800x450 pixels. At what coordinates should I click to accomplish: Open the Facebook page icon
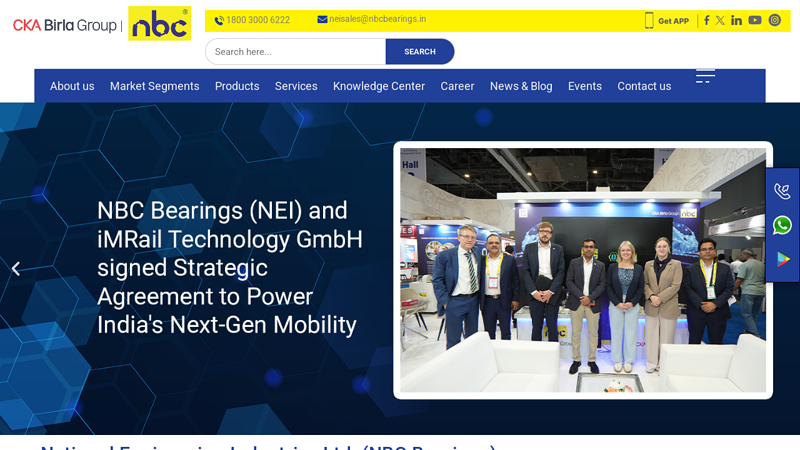(706, 20)
